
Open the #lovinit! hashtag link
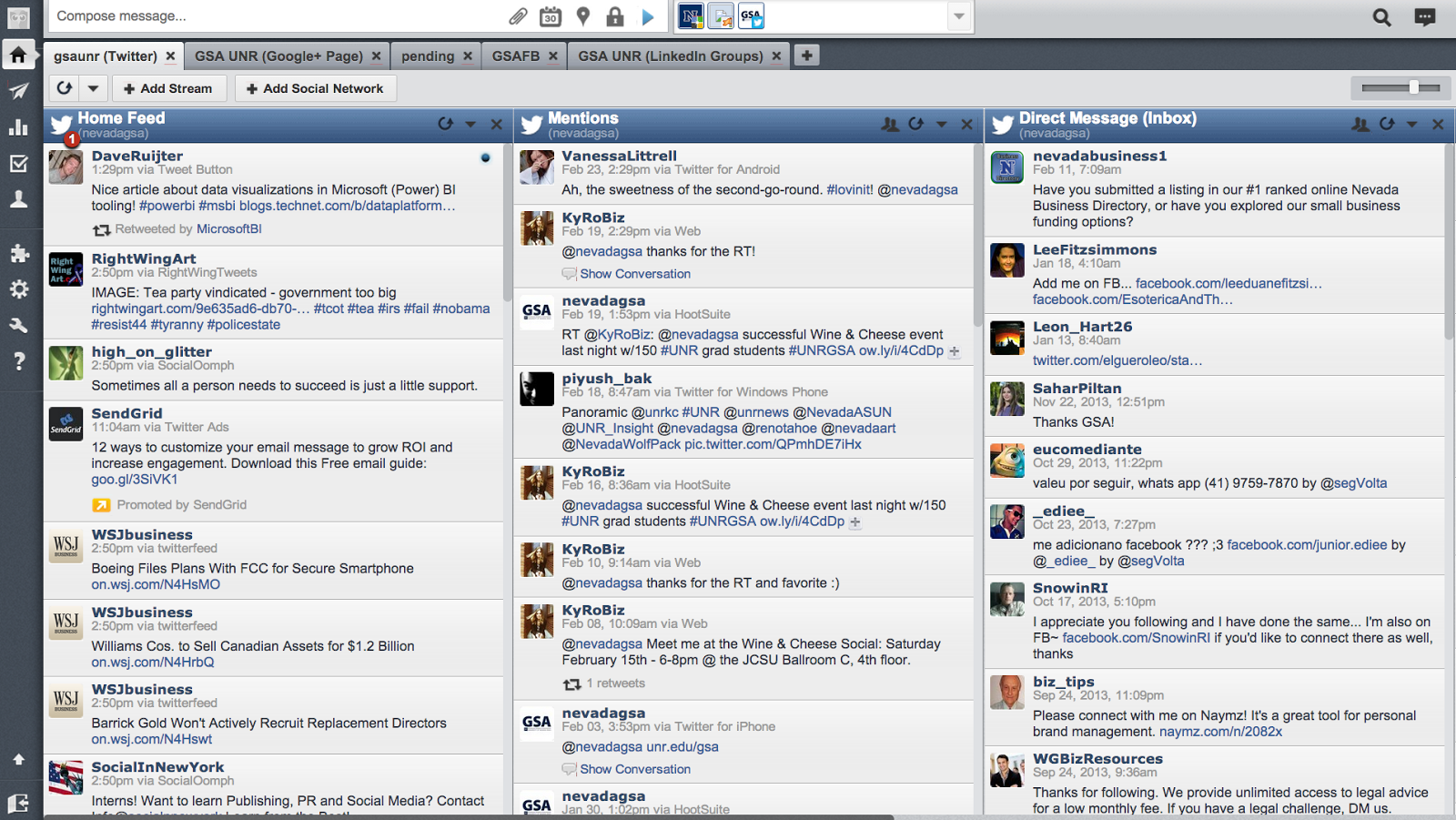coord(849,189)
